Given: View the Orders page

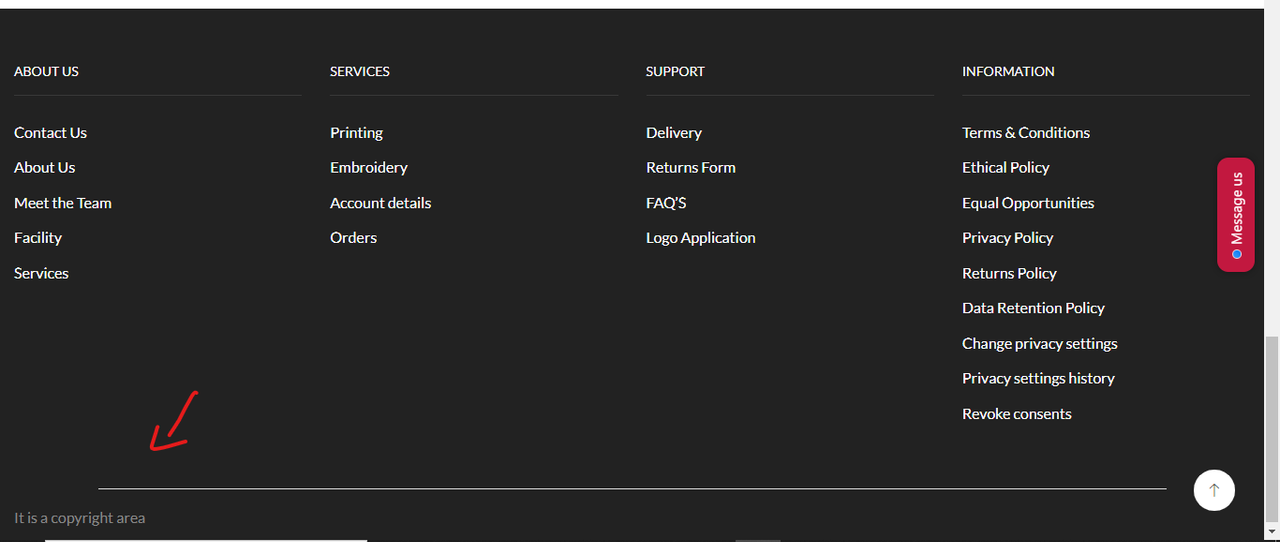Looking at the screenshot, I should click(x=353, y=238).
